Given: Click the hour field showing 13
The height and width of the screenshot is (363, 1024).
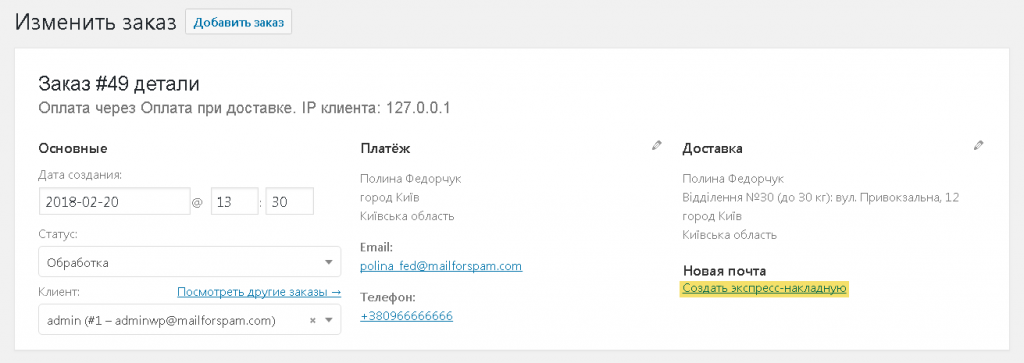Looking at the screenshot, I should 234,202.
